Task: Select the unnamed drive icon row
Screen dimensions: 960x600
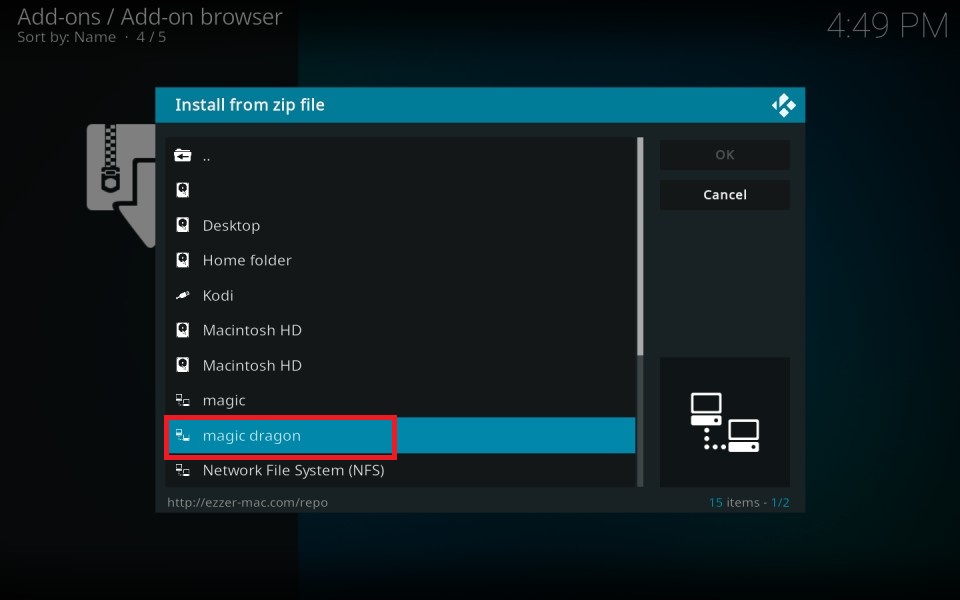Action: [x=400, y=190]
